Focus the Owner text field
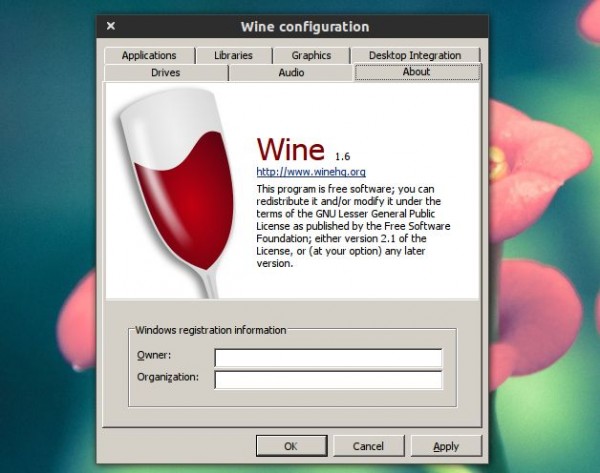Viewport: 600px width, 473px height. point(327,357)
